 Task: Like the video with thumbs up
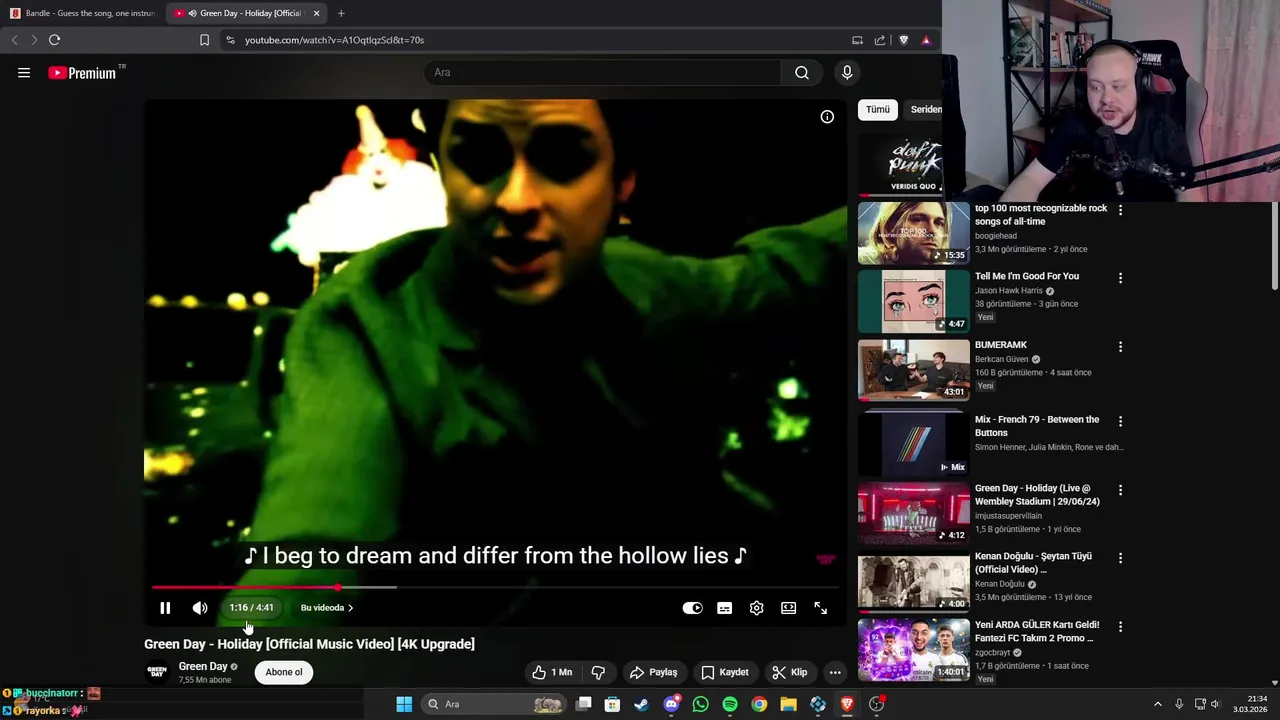click(552, 672)
